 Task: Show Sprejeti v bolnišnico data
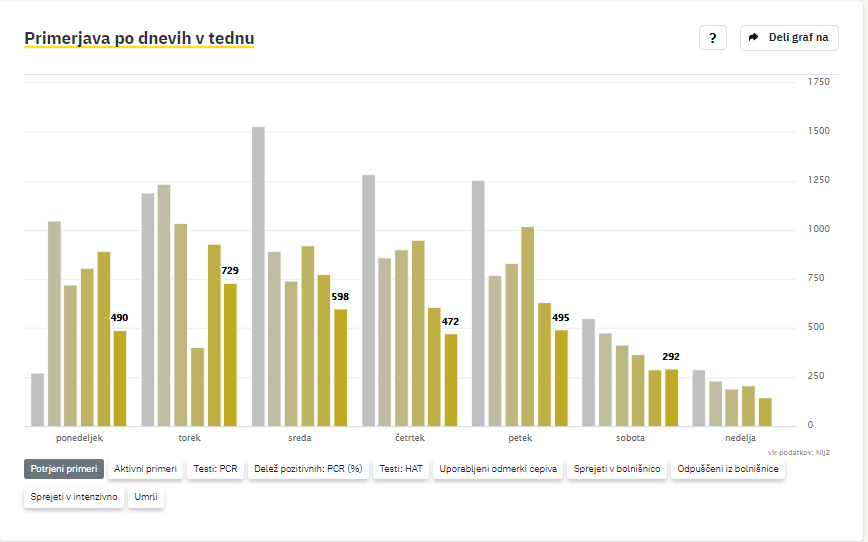click(x=617, y=468)
